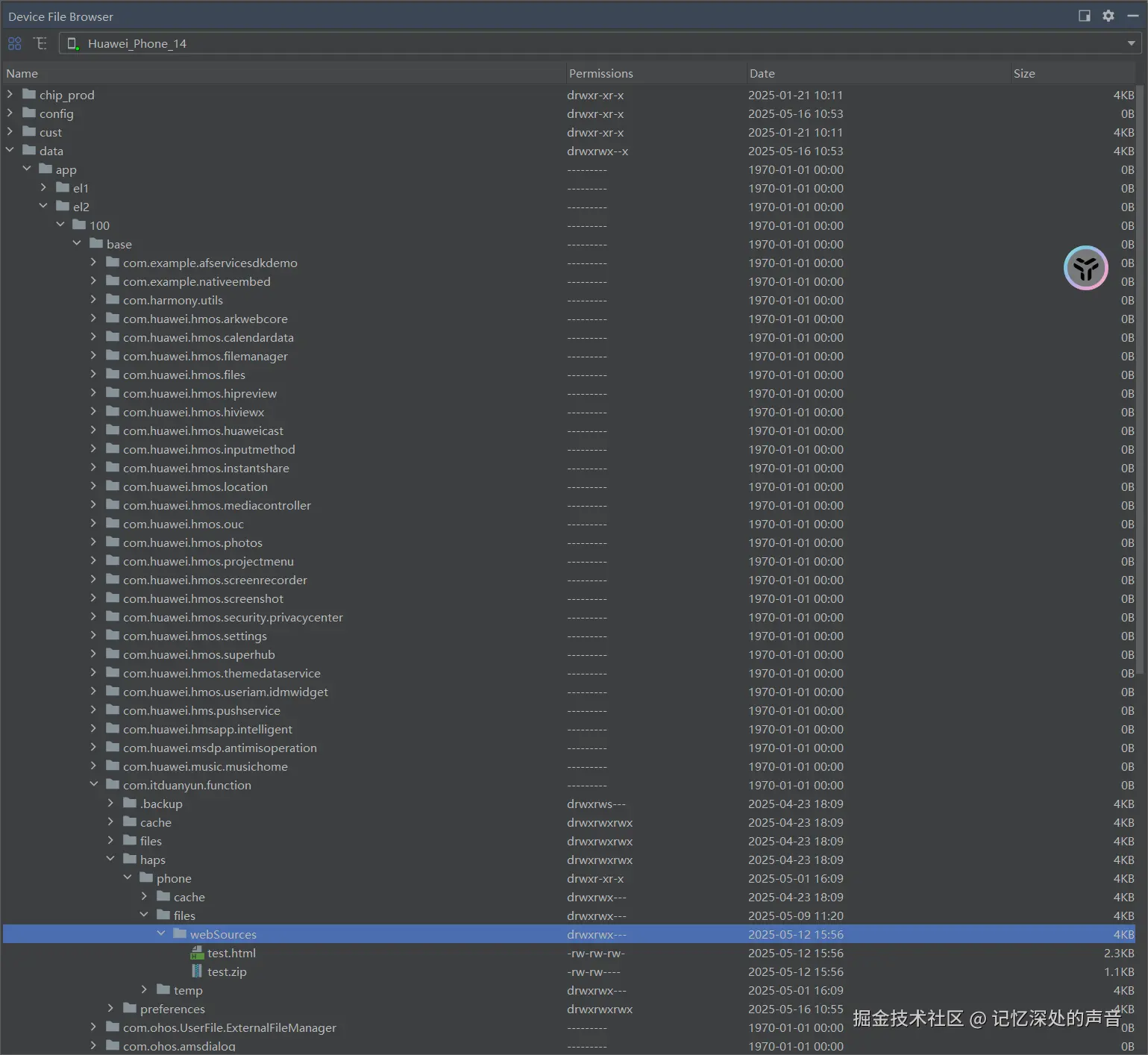Click the temp folder icon
The width and height of the screenshot is (1148, 1055).
163,989
